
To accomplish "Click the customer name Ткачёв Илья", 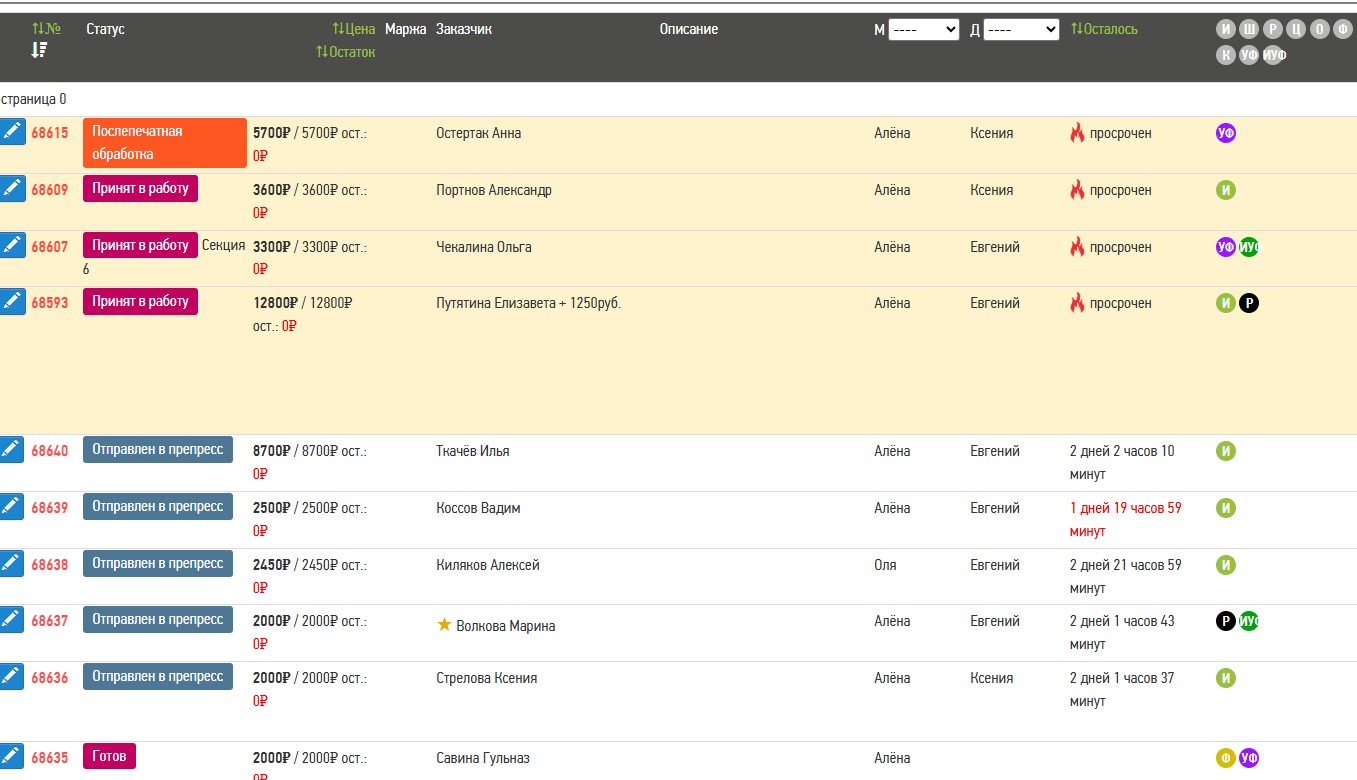I will click(x=473, y=451).
